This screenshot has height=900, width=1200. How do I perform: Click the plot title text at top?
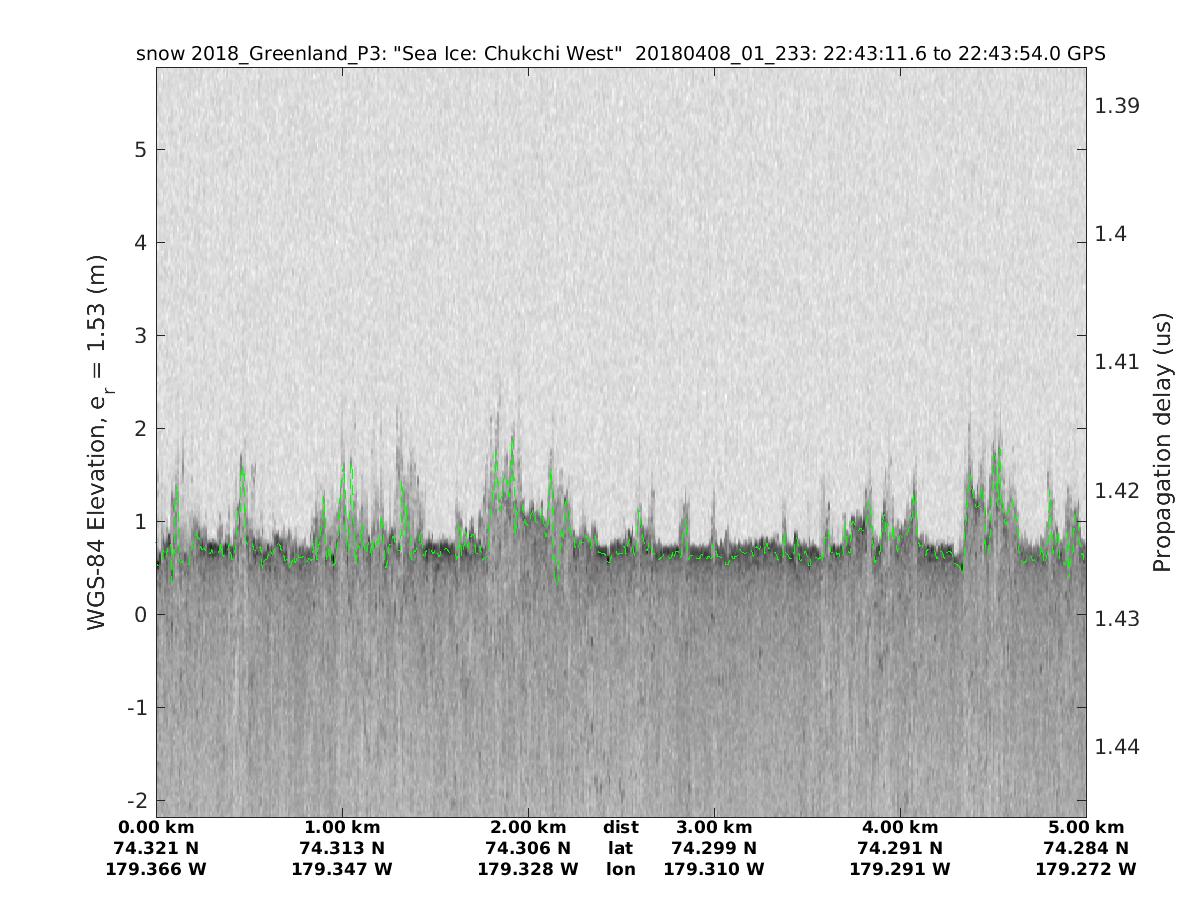tap(620, 54)
